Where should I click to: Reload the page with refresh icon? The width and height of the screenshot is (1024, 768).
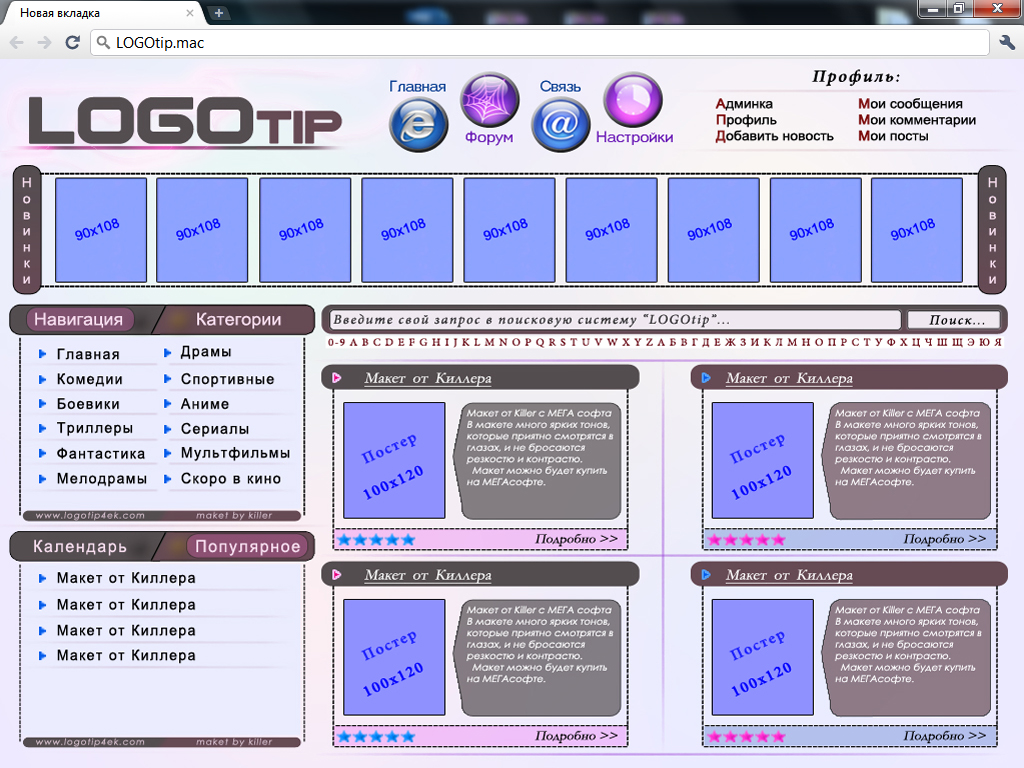click(x=72, y=42)
